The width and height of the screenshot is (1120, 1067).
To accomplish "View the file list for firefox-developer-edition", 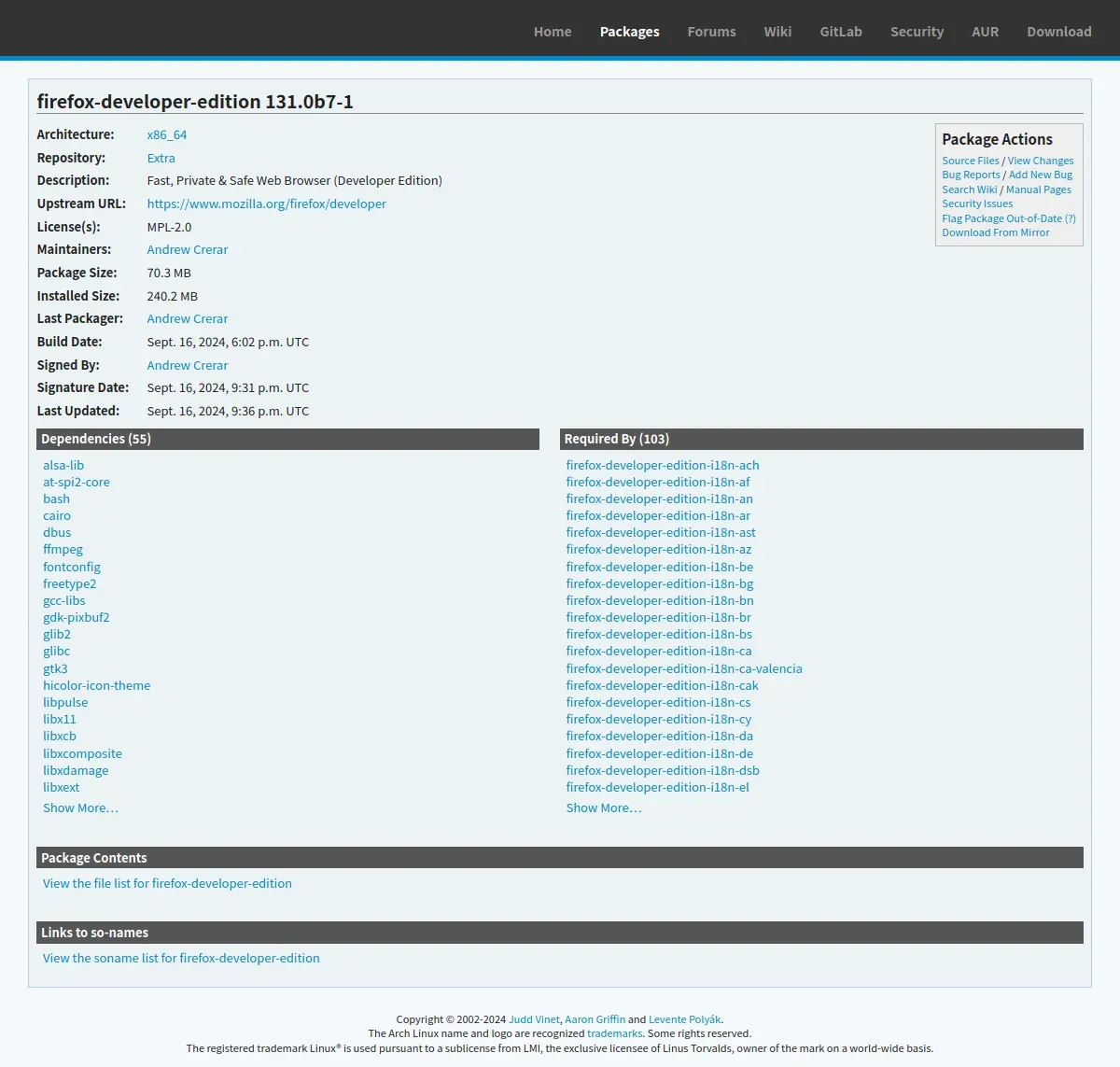I will (167, 883).
